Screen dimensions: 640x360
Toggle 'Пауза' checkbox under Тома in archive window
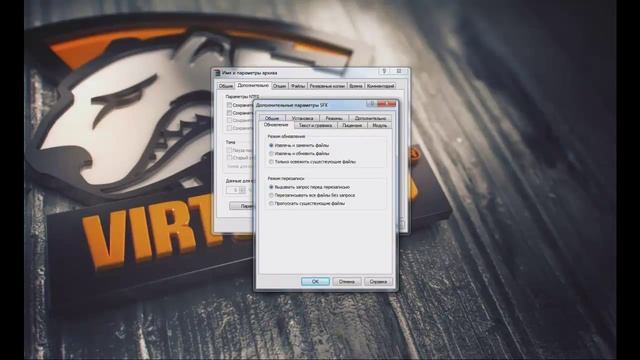tap(229, 150)
